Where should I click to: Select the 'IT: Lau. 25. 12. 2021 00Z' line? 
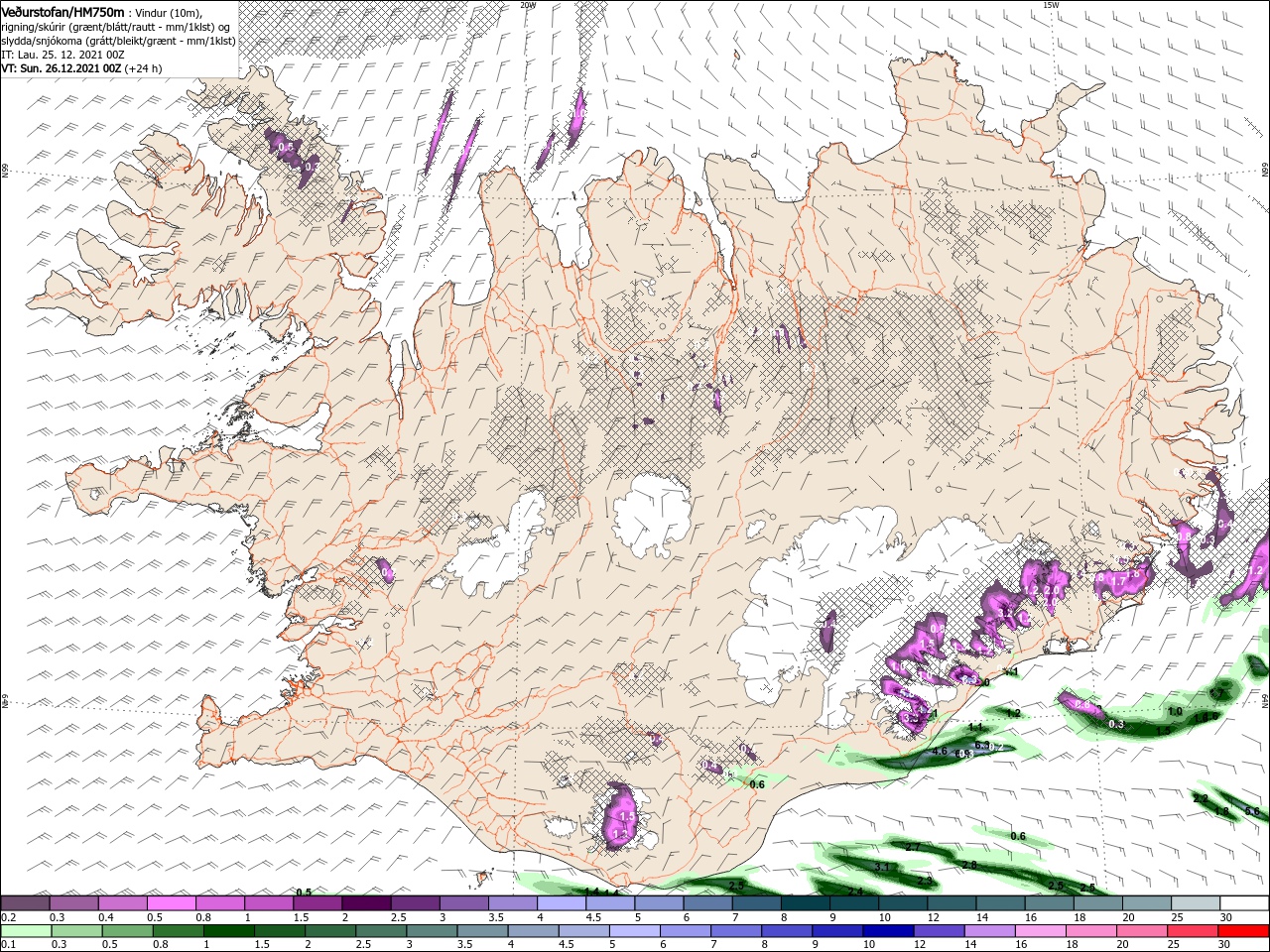click(62, 55)
